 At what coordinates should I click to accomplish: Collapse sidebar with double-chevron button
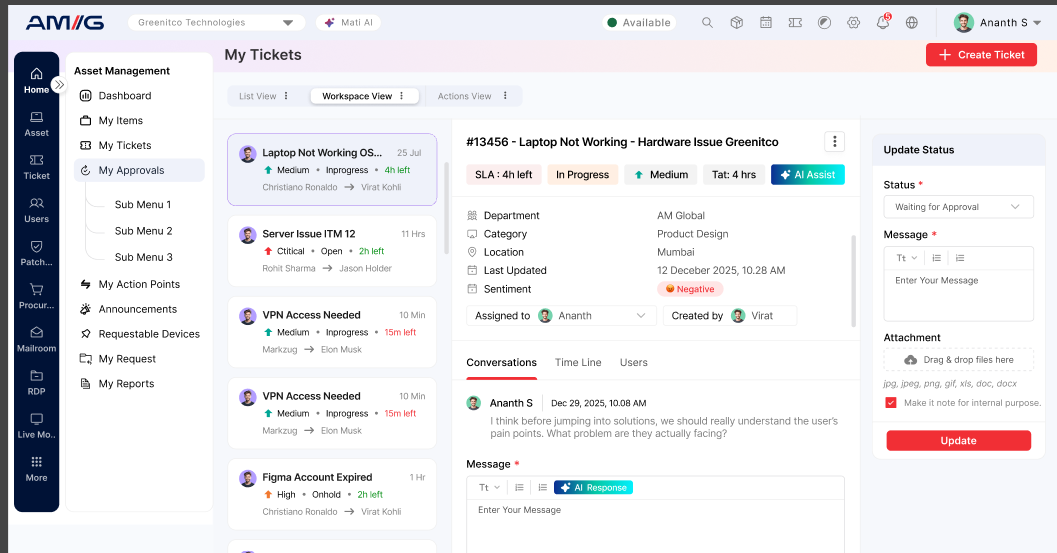[59, 84]
